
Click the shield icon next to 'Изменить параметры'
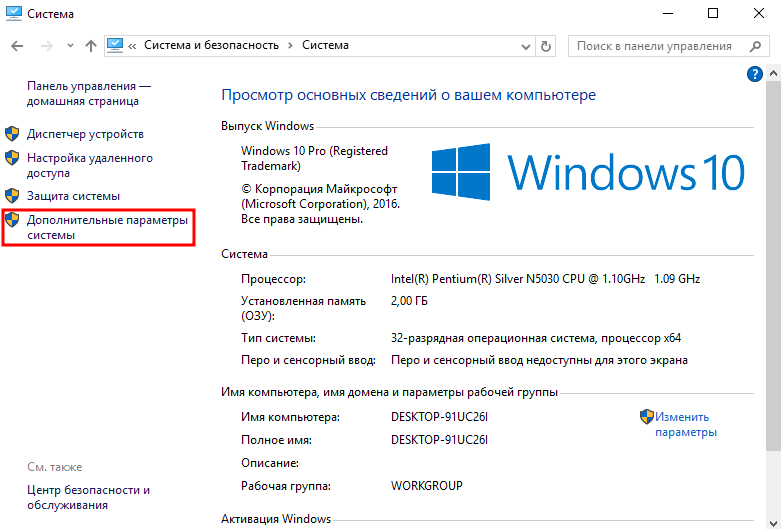647,416
